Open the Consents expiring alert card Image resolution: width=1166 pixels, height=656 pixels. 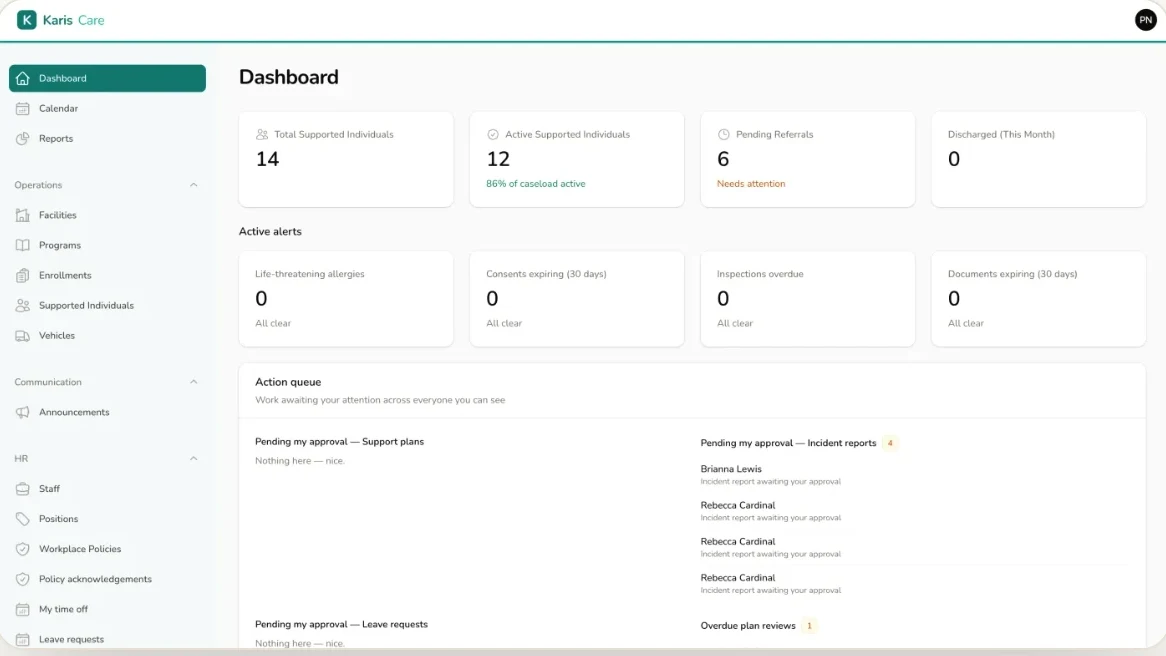point(577,299)
